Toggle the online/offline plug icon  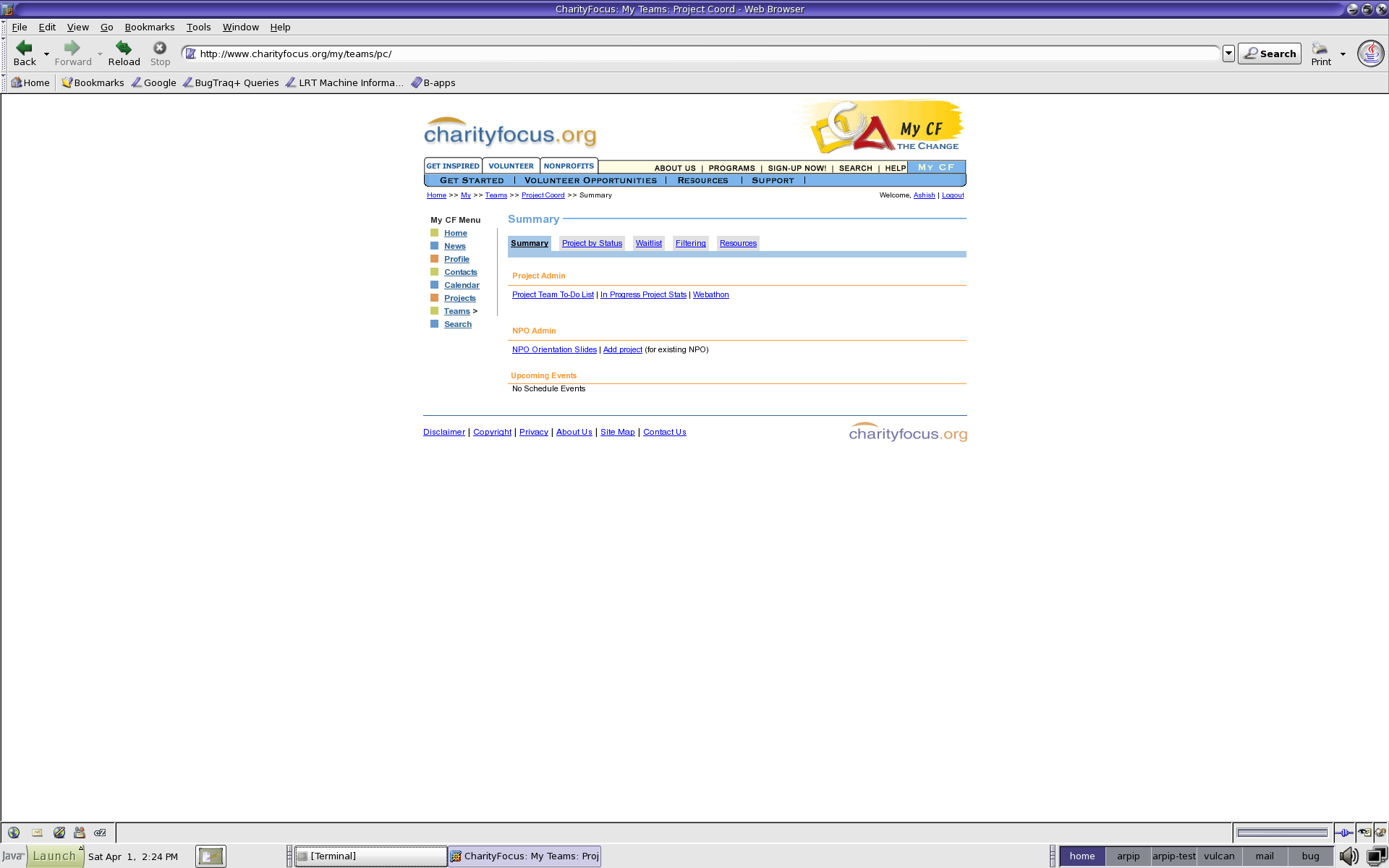tap(1343, 833)
